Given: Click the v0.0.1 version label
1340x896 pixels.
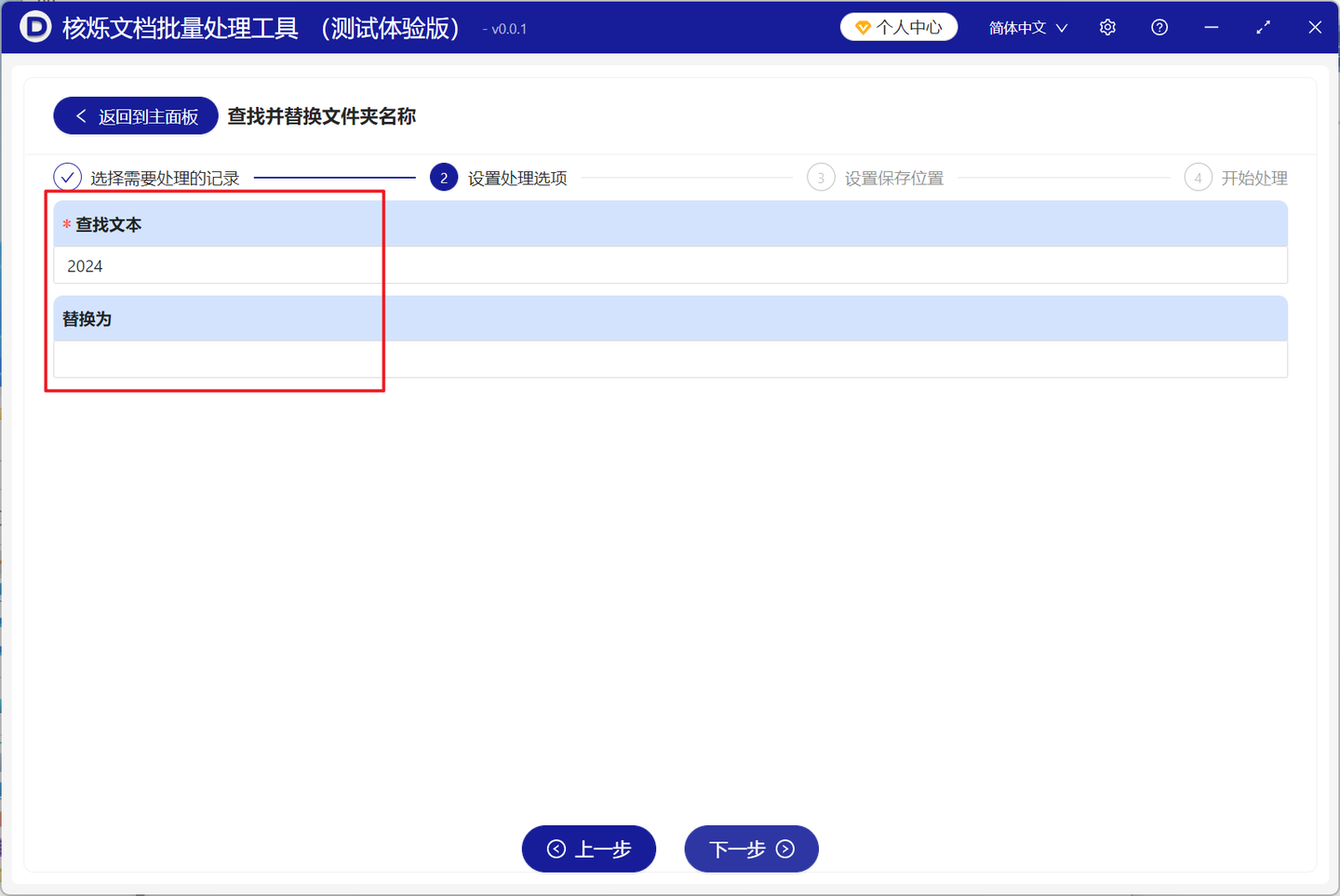Looking at the screenshot, I should pyautogui.click(x=505, y=29).
